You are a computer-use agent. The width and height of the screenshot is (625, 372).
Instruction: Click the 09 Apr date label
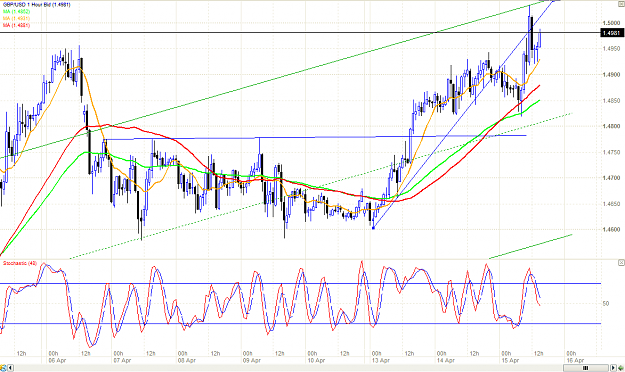252,360
